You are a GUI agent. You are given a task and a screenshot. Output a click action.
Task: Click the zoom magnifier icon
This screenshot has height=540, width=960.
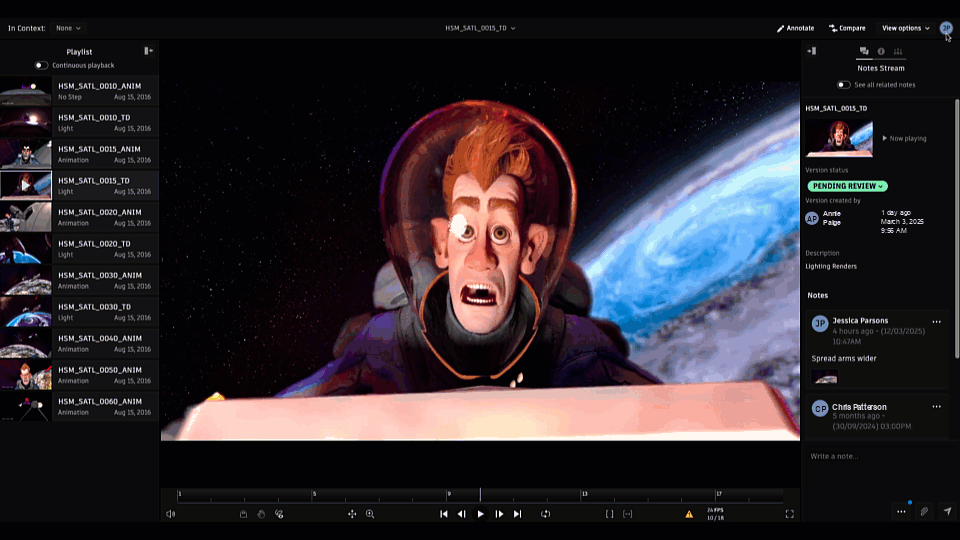[x=370, y=514]
